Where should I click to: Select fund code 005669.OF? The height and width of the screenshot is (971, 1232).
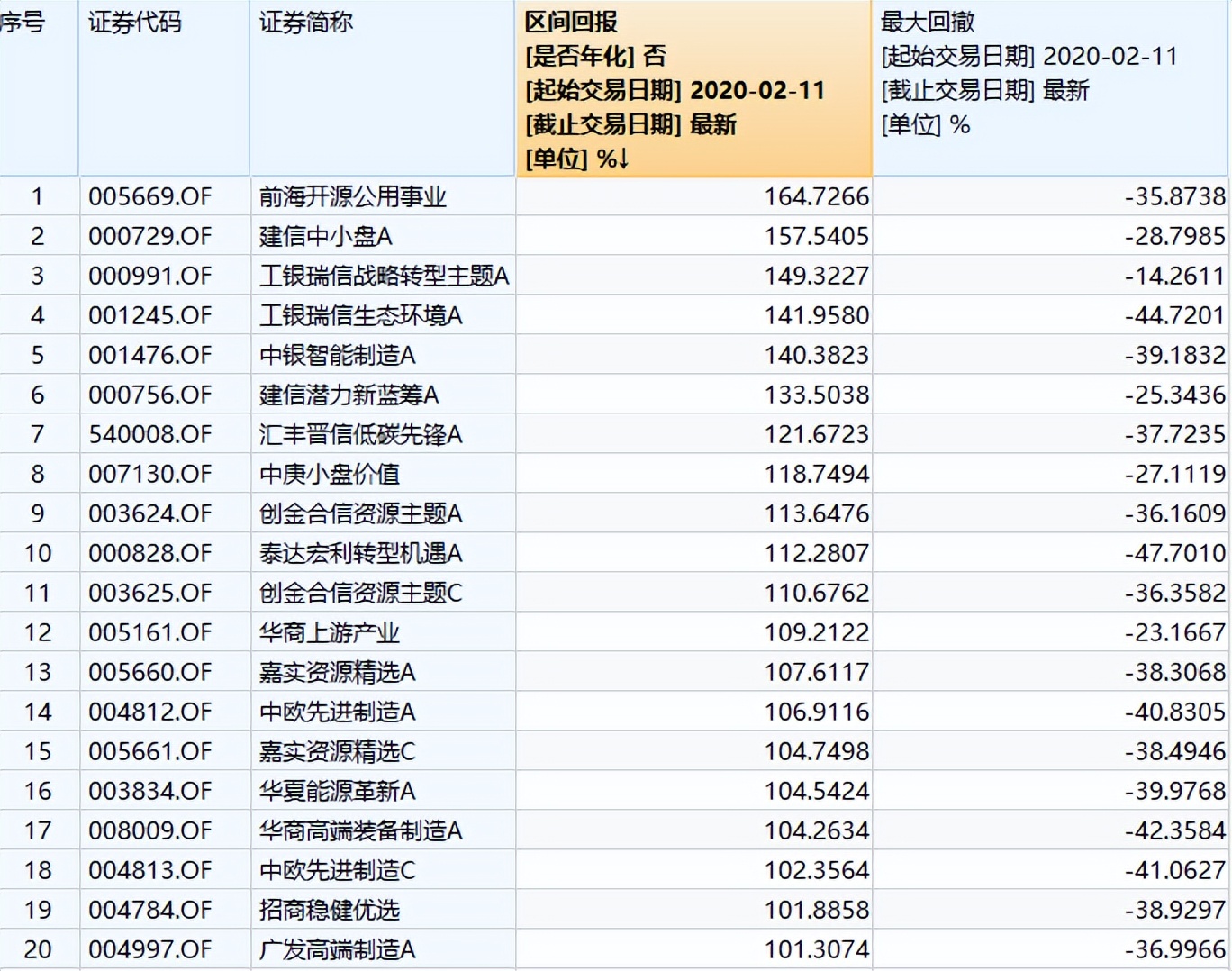(149, 196)
